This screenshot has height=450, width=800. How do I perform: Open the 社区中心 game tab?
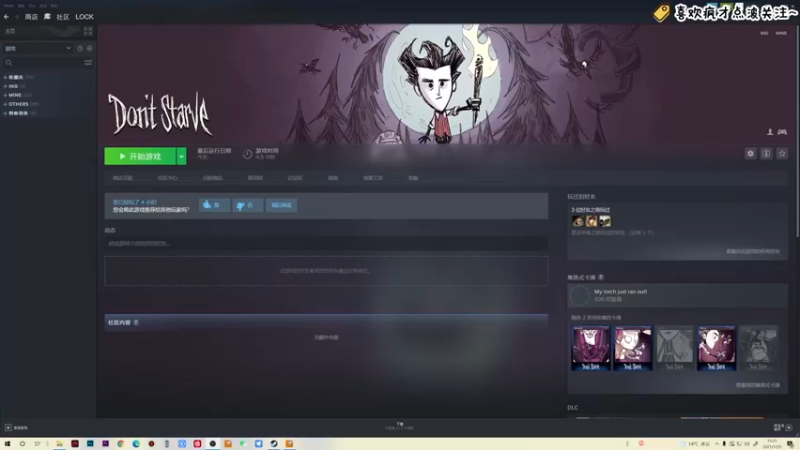[x=167, y=178]
